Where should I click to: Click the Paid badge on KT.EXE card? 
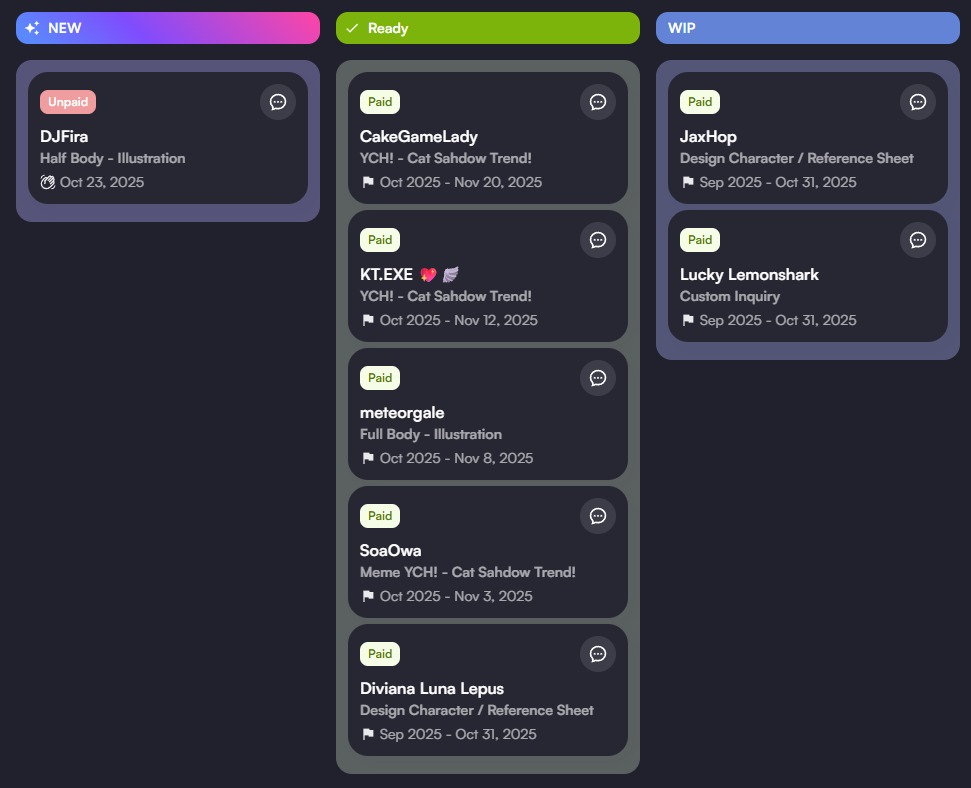point(380,240)
